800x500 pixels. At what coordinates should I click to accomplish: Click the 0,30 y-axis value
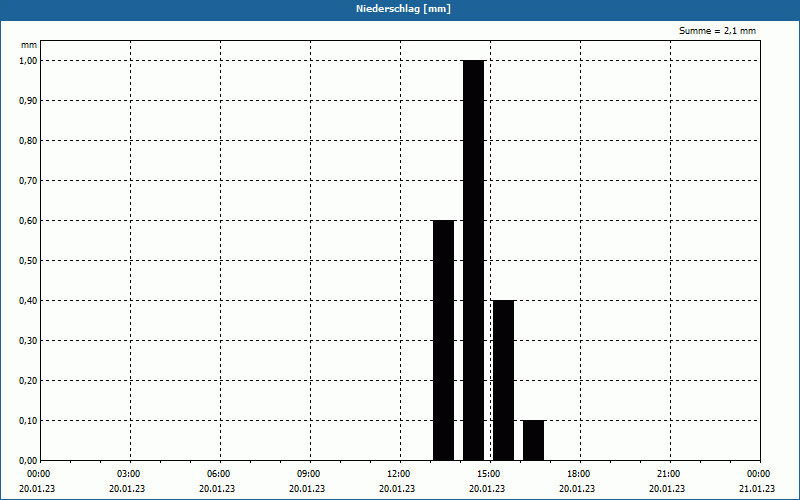point(28,341)
